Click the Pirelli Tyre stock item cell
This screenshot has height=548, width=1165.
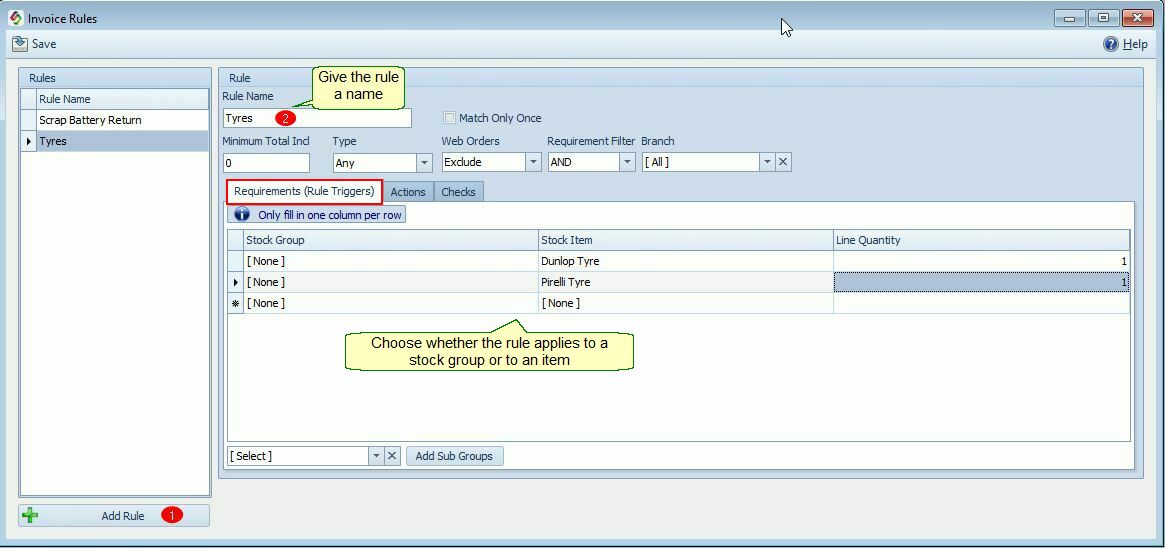tap(686, 282)
